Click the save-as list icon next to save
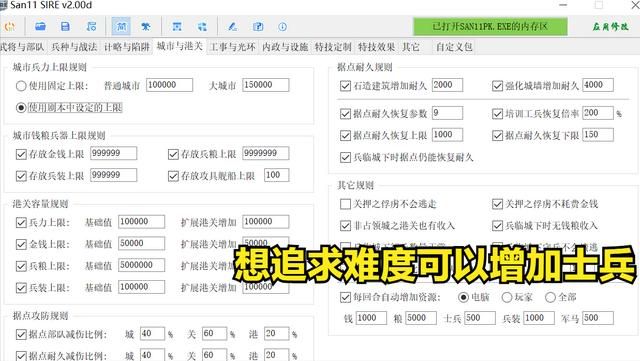The image size is (640, 361). click(91, 27)
